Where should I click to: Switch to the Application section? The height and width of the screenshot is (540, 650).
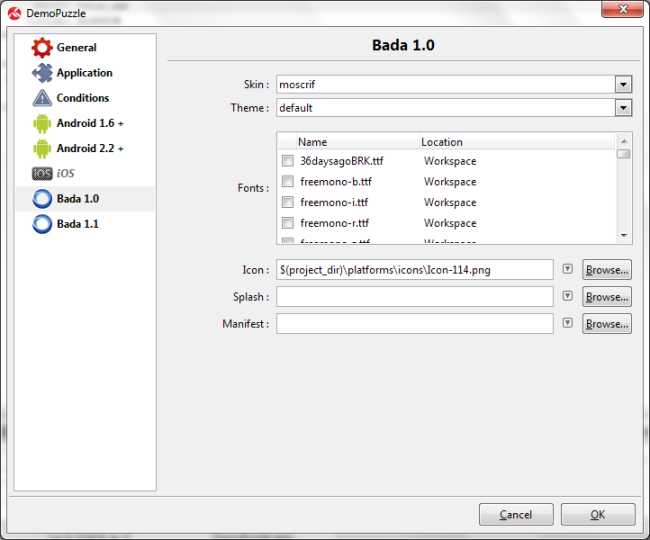pos(85,73)
